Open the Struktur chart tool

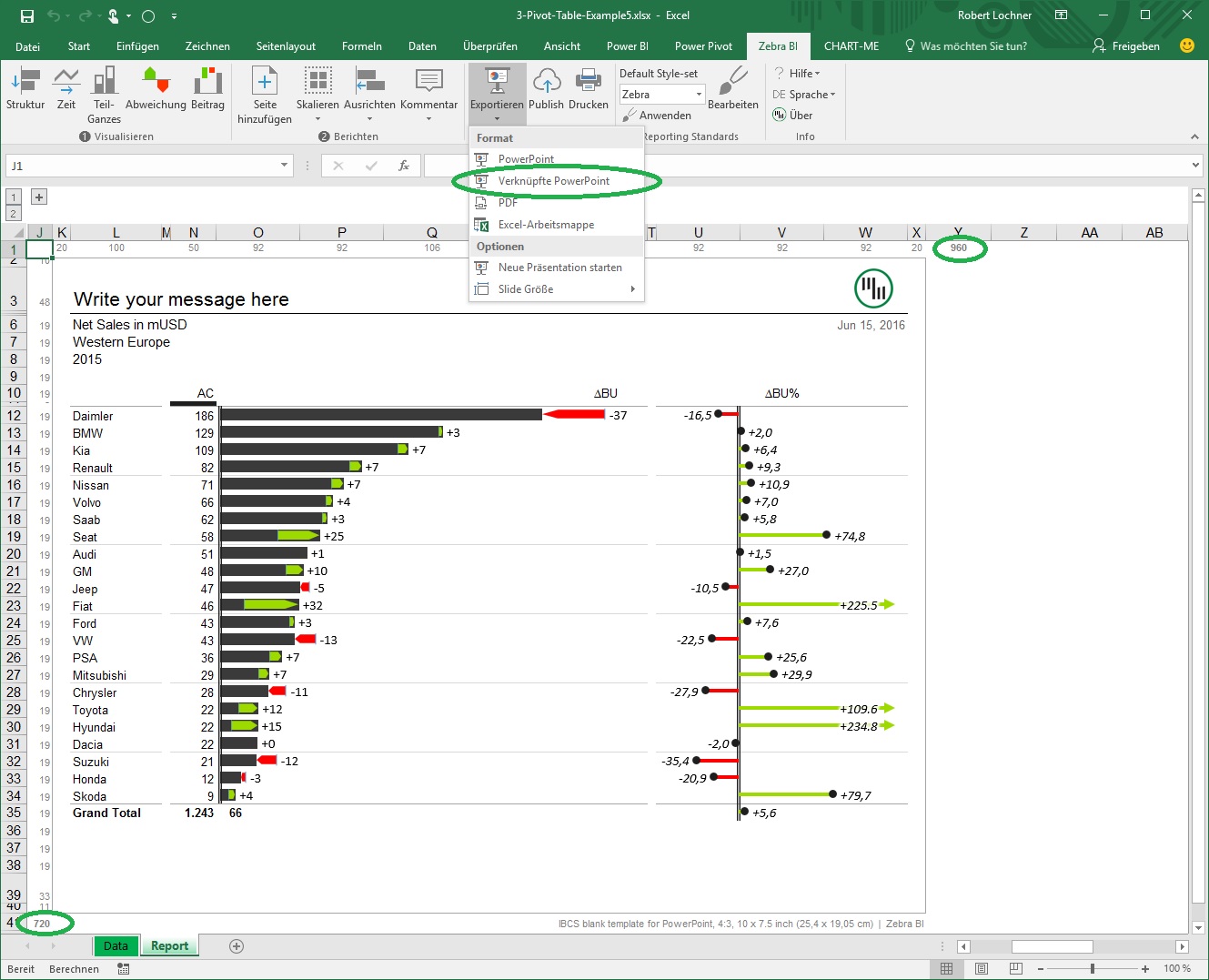25,89
